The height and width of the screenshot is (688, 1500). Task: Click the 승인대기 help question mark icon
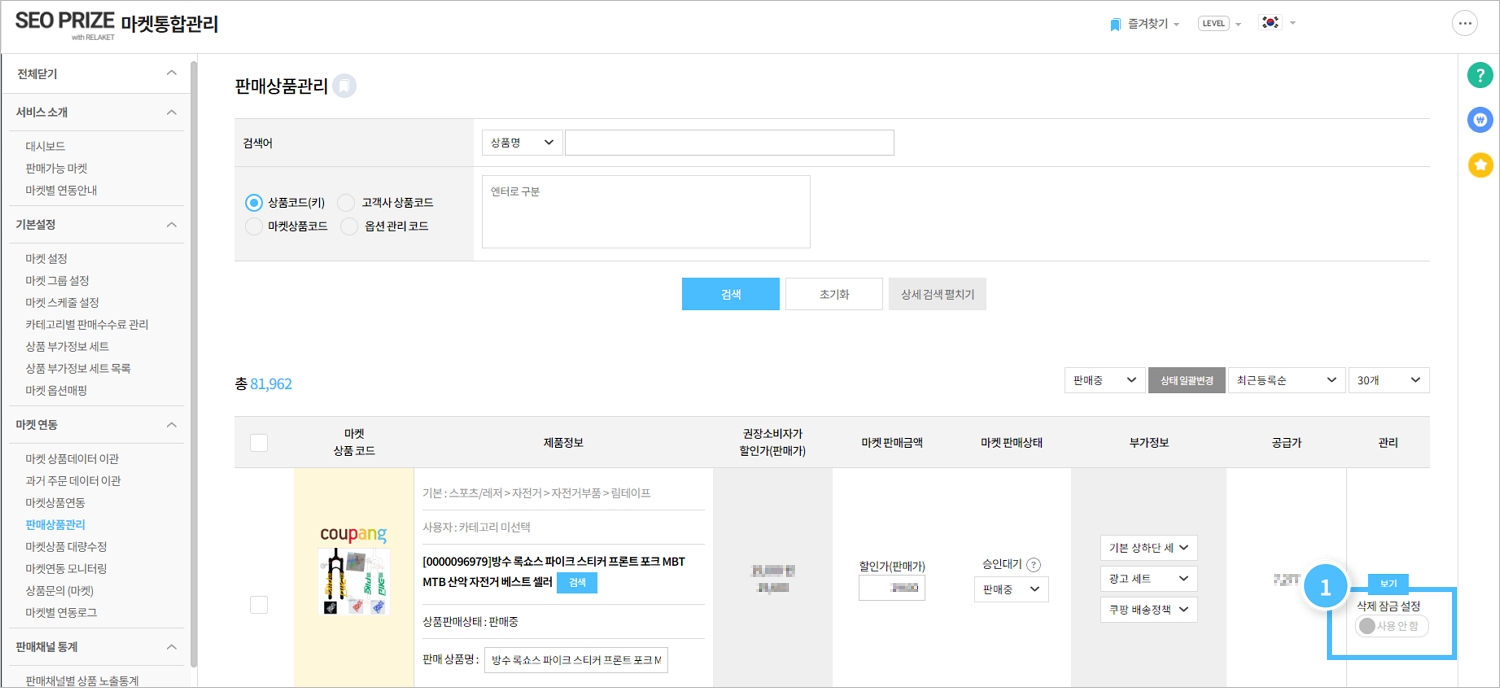coord(1034,564)
